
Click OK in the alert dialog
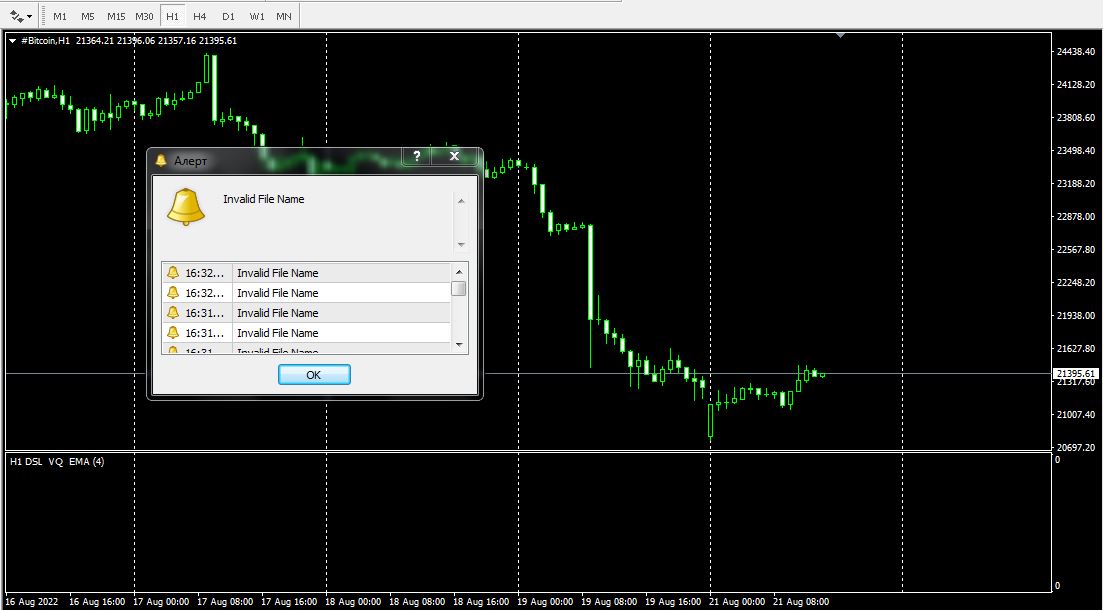[314, 374]
